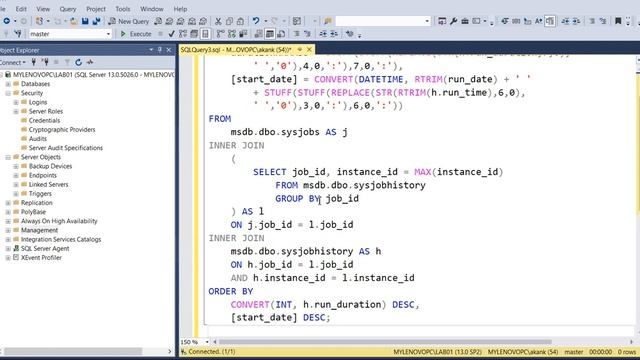This screenshot has width=640, height=360.
Task: Open the Help menu
Action: (x=180, y=9)
